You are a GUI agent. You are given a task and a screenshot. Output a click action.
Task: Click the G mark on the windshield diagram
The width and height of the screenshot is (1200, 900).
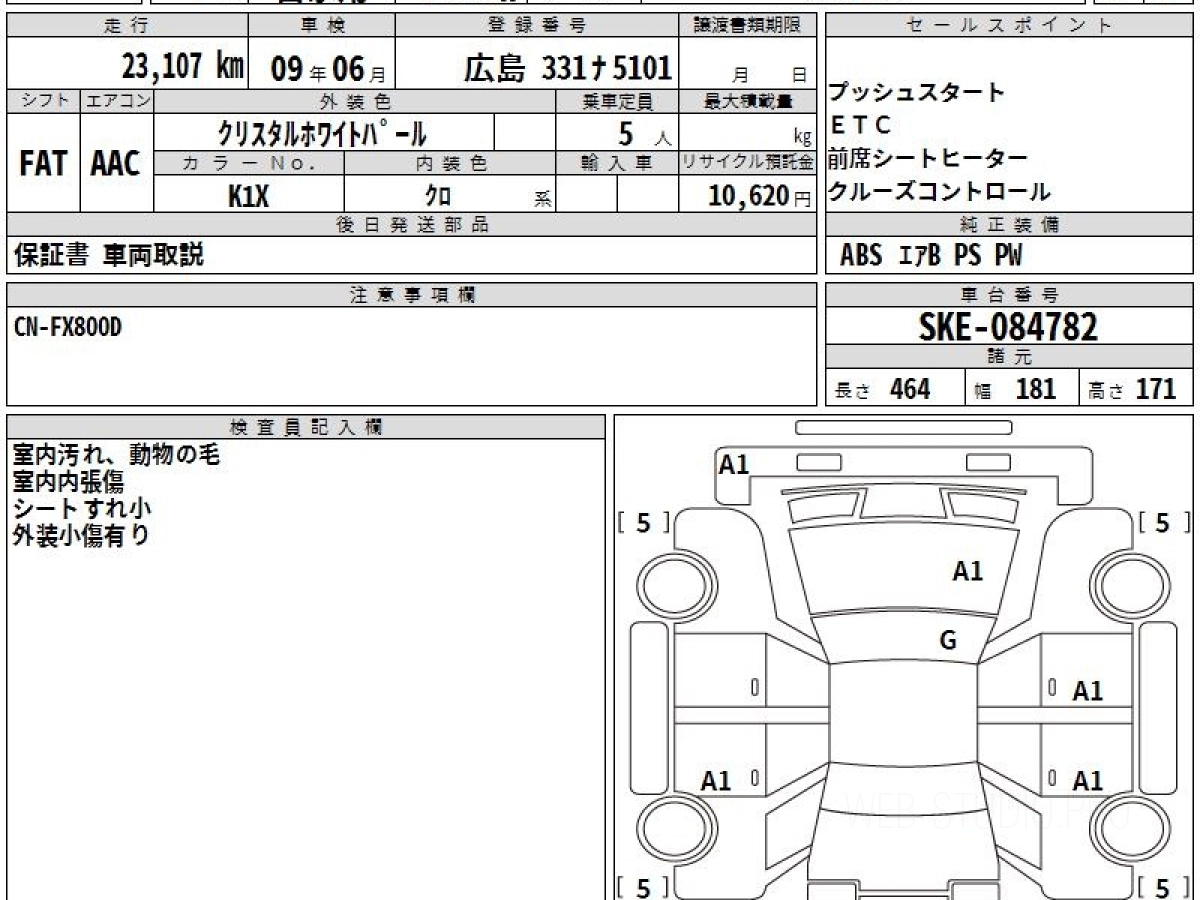pos(948,641)
